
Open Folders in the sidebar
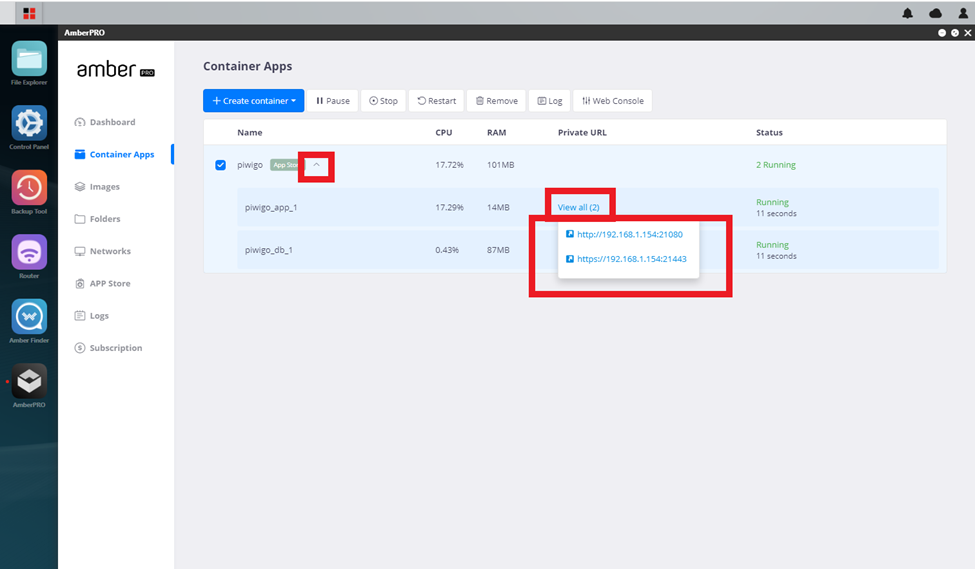pyautogui.click(x=98, y=219)
